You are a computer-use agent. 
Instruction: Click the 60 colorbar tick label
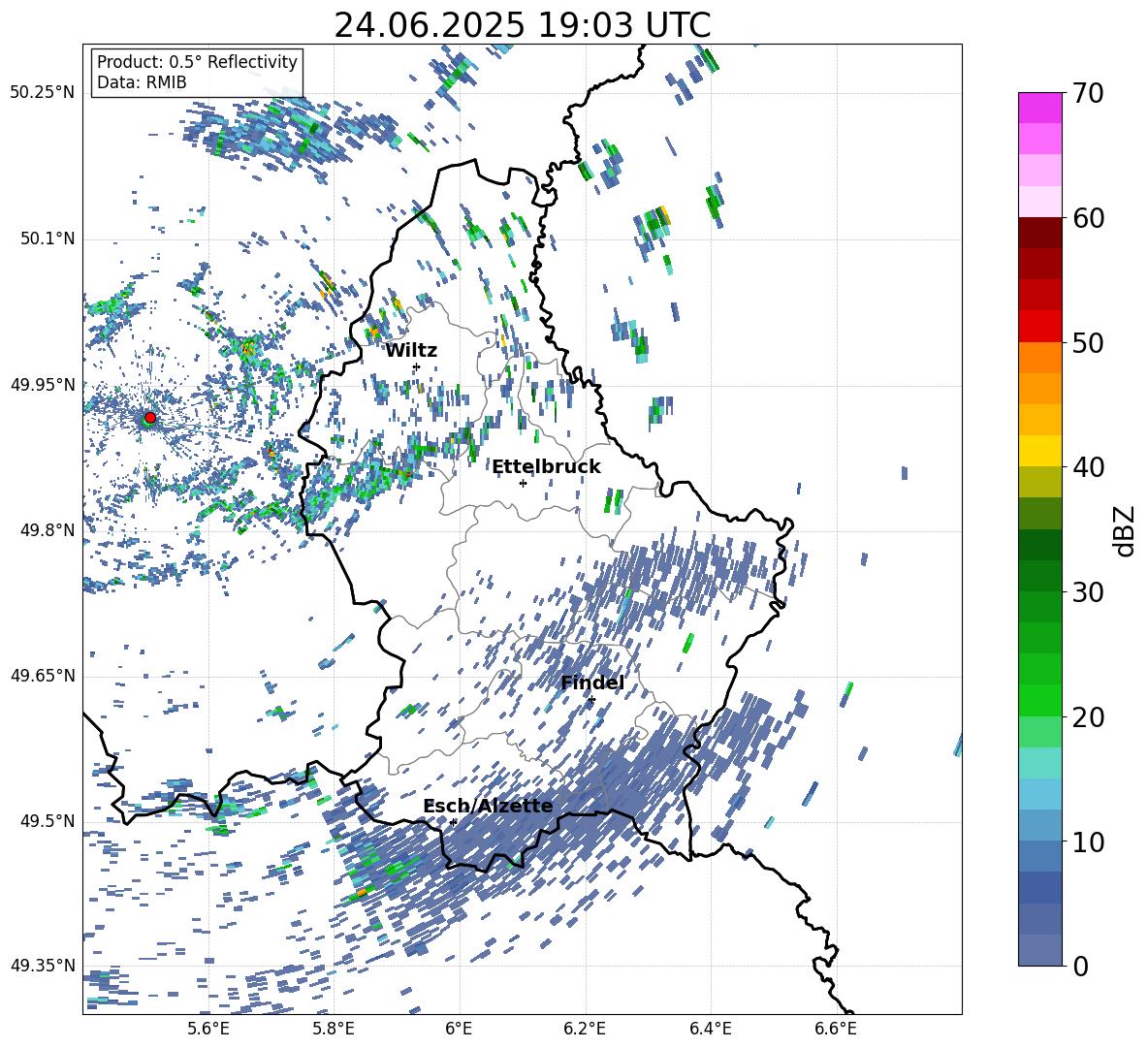1089,218
